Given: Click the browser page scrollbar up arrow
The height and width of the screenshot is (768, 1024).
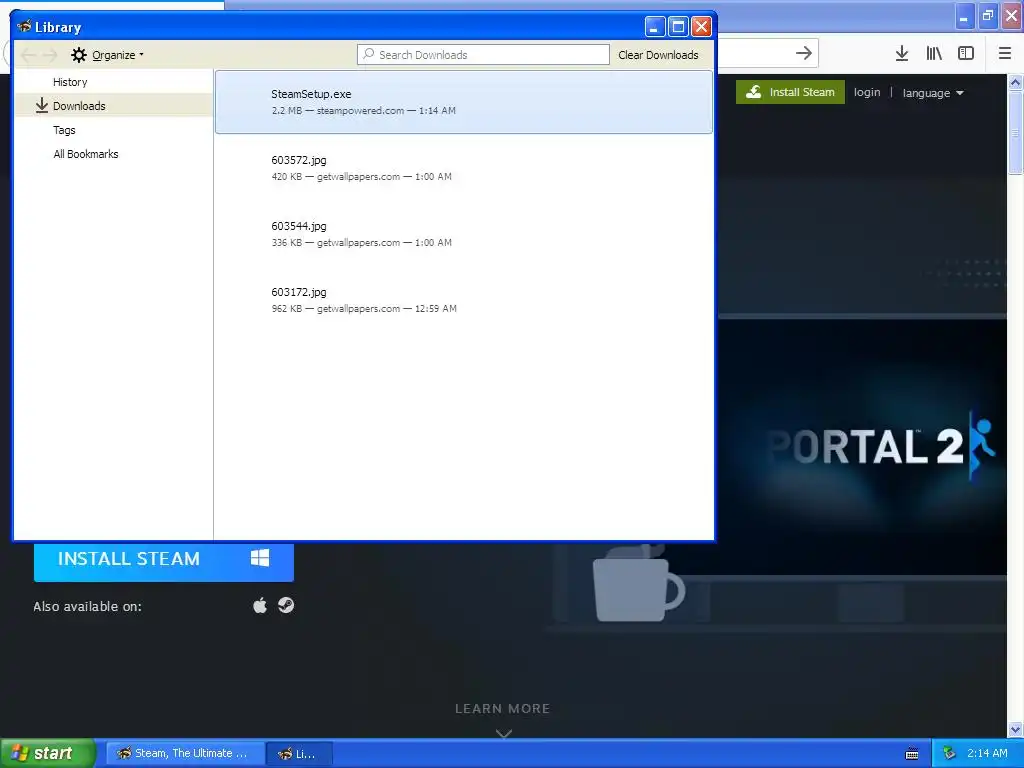Looking at the screenshot, I should 1015,82.
